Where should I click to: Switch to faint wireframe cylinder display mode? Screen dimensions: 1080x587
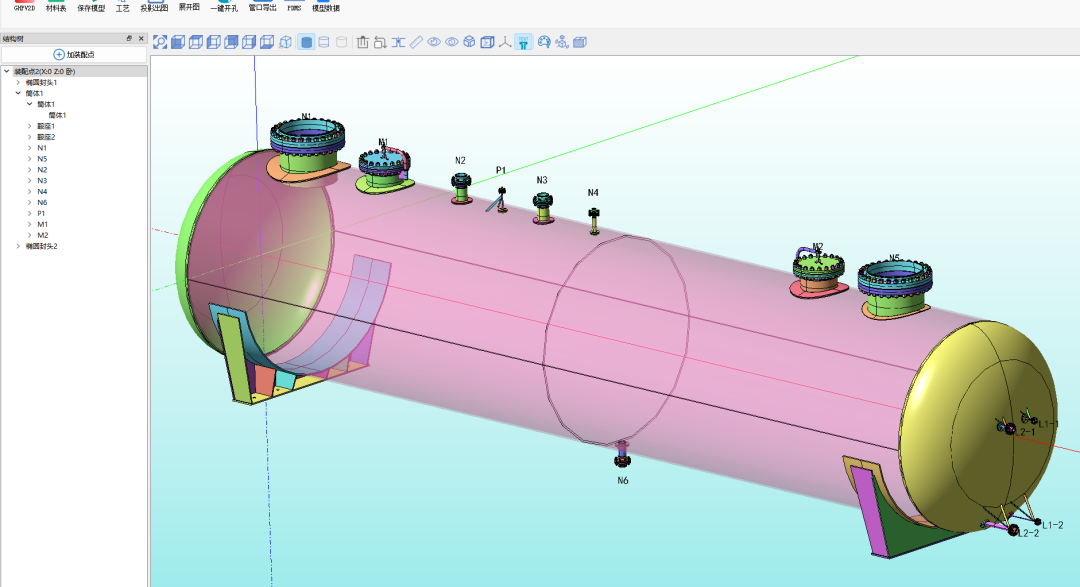point(342,42)
